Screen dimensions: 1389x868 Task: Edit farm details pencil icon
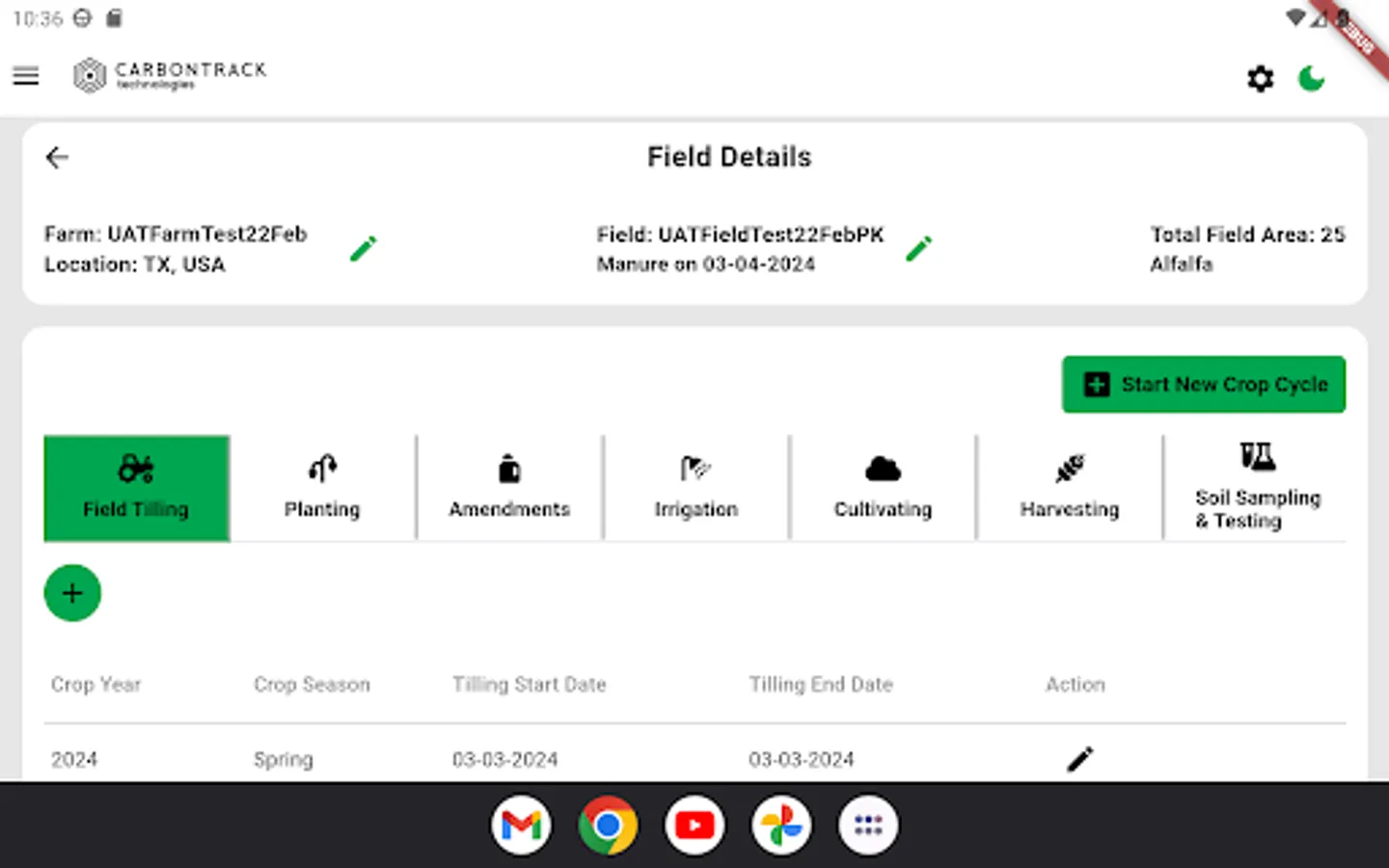[363, 249]
